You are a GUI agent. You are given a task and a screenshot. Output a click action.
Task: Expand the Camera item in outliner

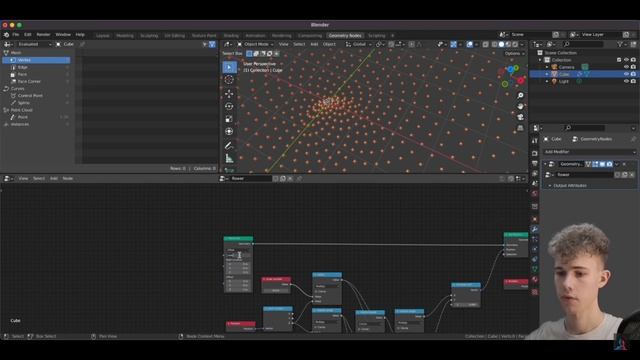pos(547,67)
